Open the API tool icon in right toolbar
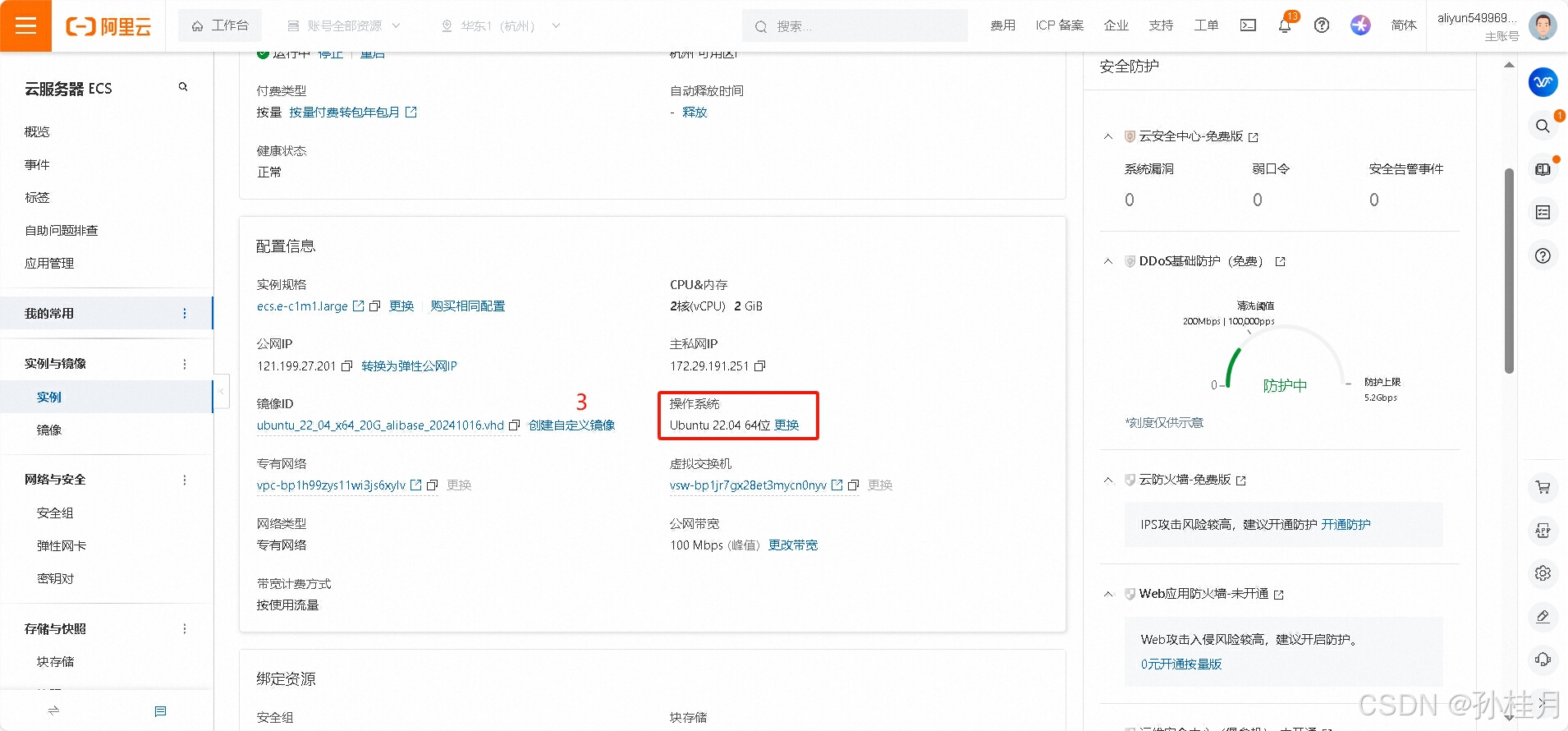1568x731 pixels. click(x=1543, y=531)
